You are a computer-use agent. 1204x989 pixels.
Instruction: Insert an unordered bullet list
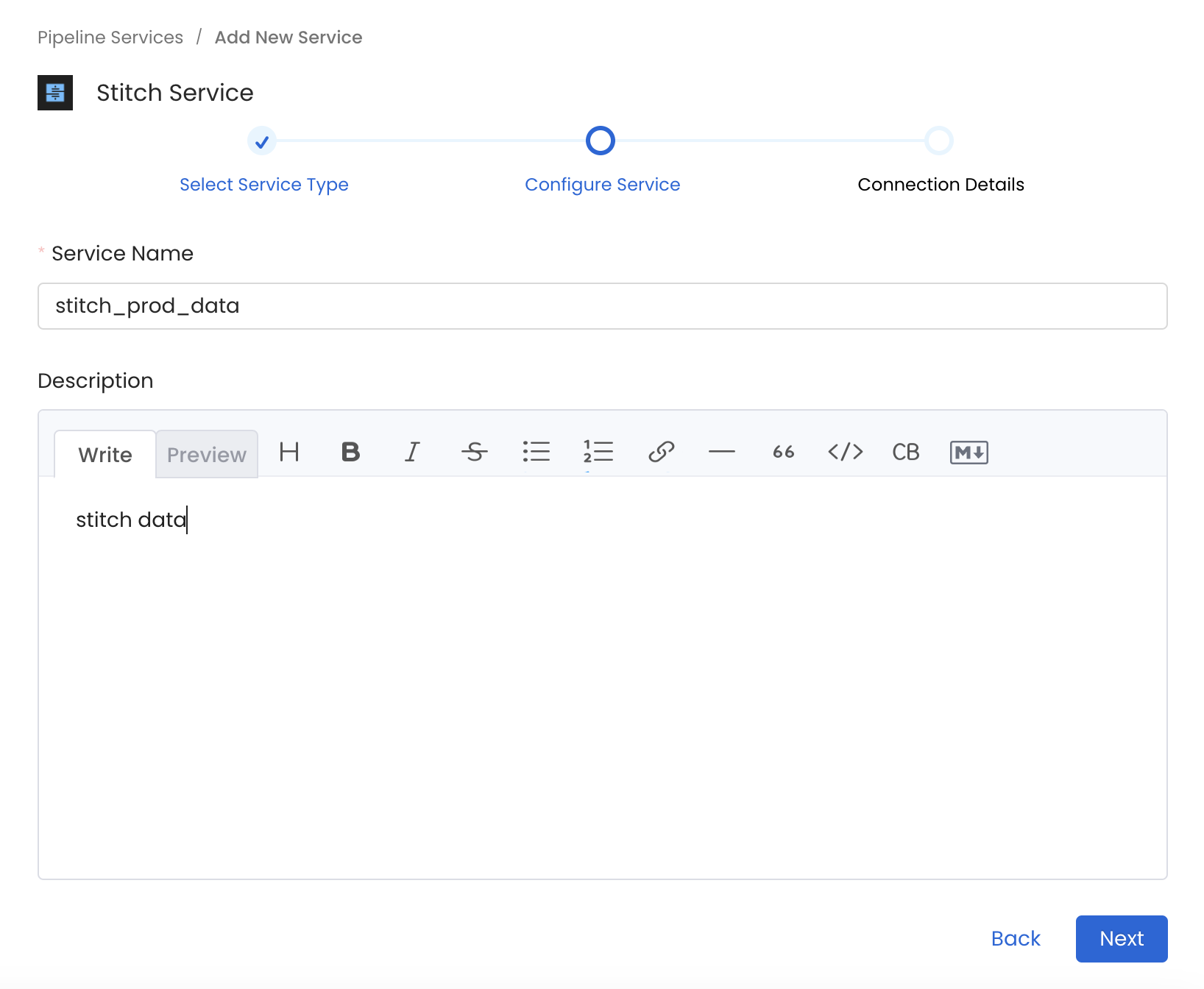[x=537, y=452]
